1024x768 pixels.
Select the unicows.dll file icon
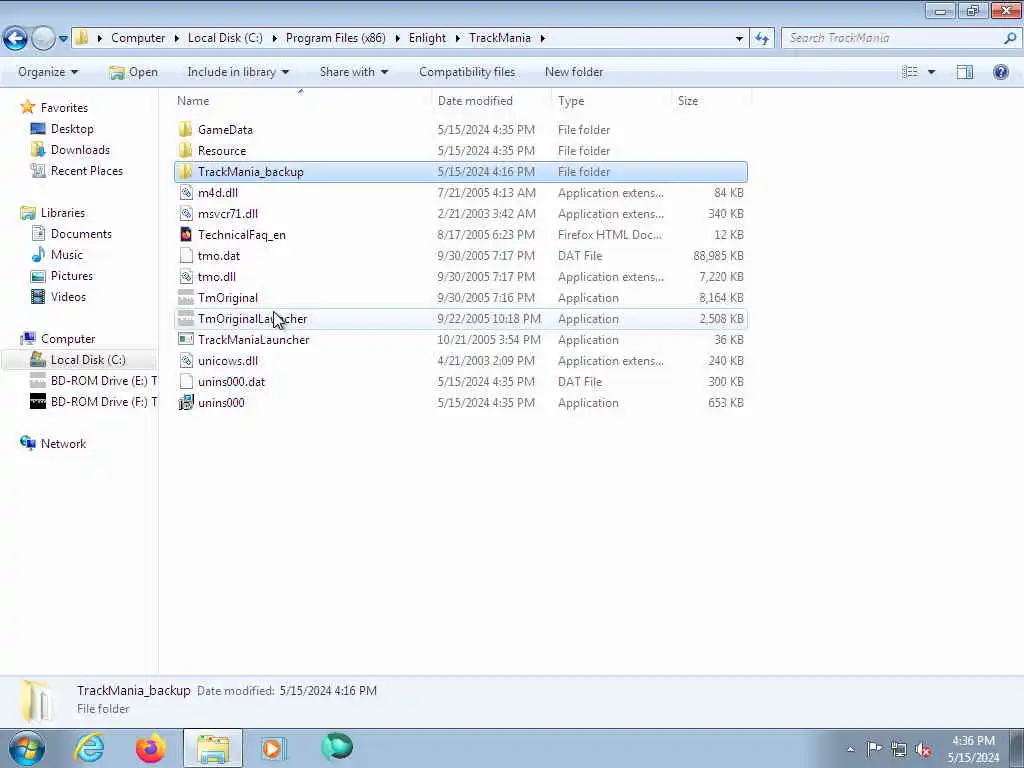coord(186,360)
